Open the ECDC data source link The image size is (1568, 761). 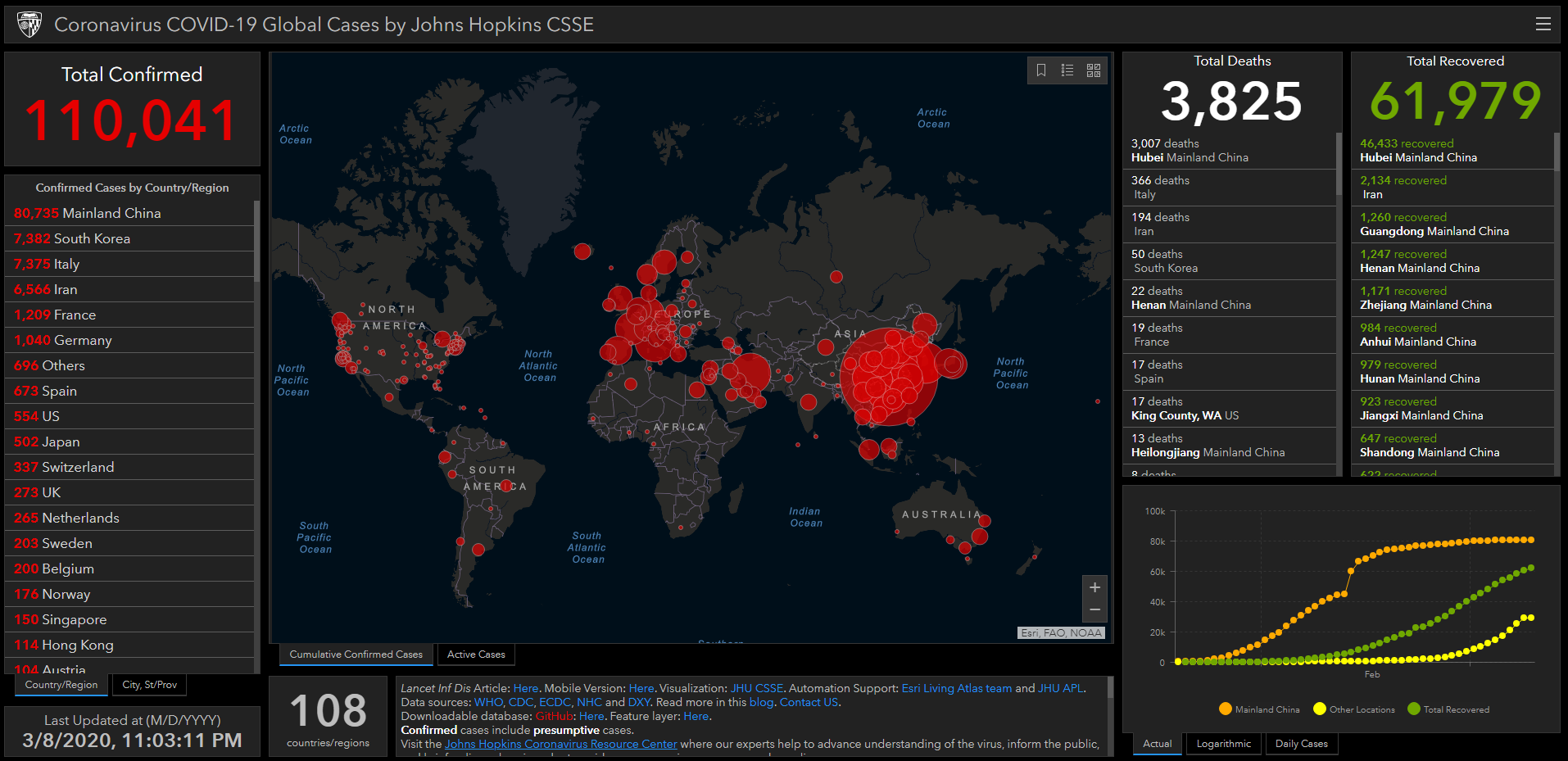click(x=555, y=702)
